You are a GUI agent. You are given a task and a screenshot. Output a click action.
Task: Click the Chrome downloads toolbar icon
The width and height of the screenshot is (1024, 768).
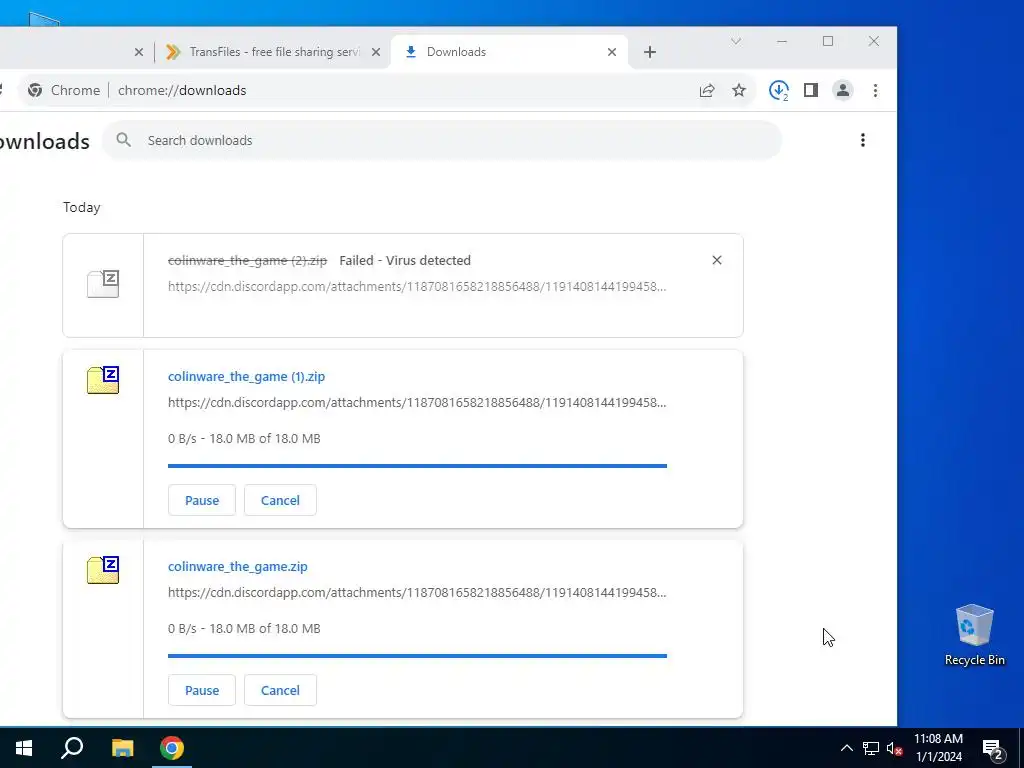[x=778, y=90]
